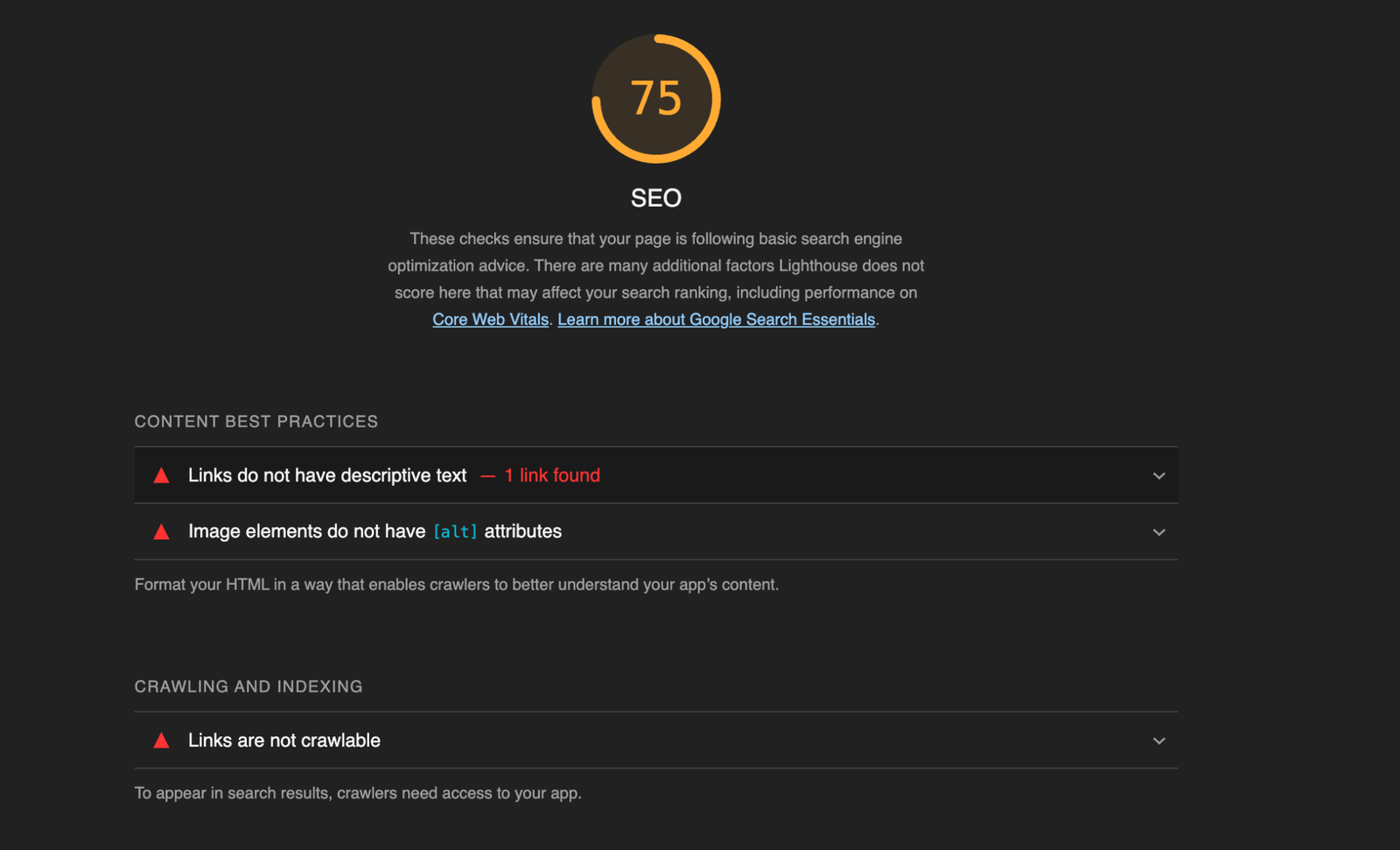Screen dimensions: 1400x850
Task: Expand Image elements alt attributes audit chevron
Action: (x=1158, y=532)
